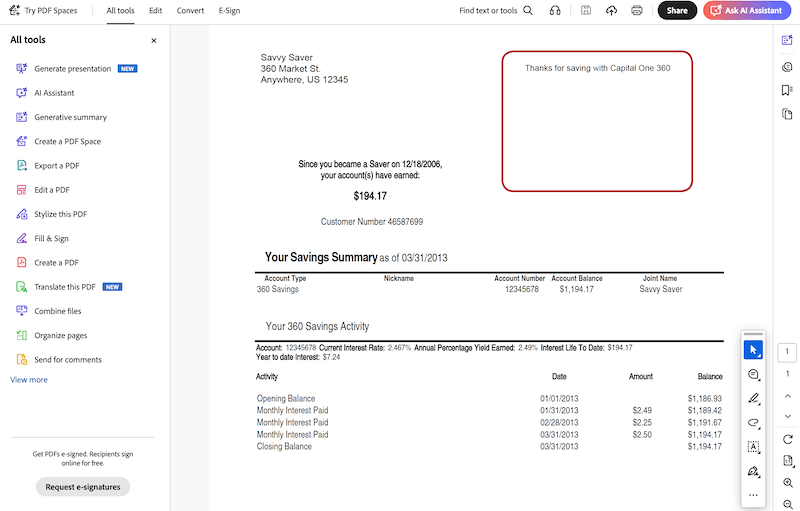Open the Edit tab
800x511 pixels.
(x=156, y=11)
